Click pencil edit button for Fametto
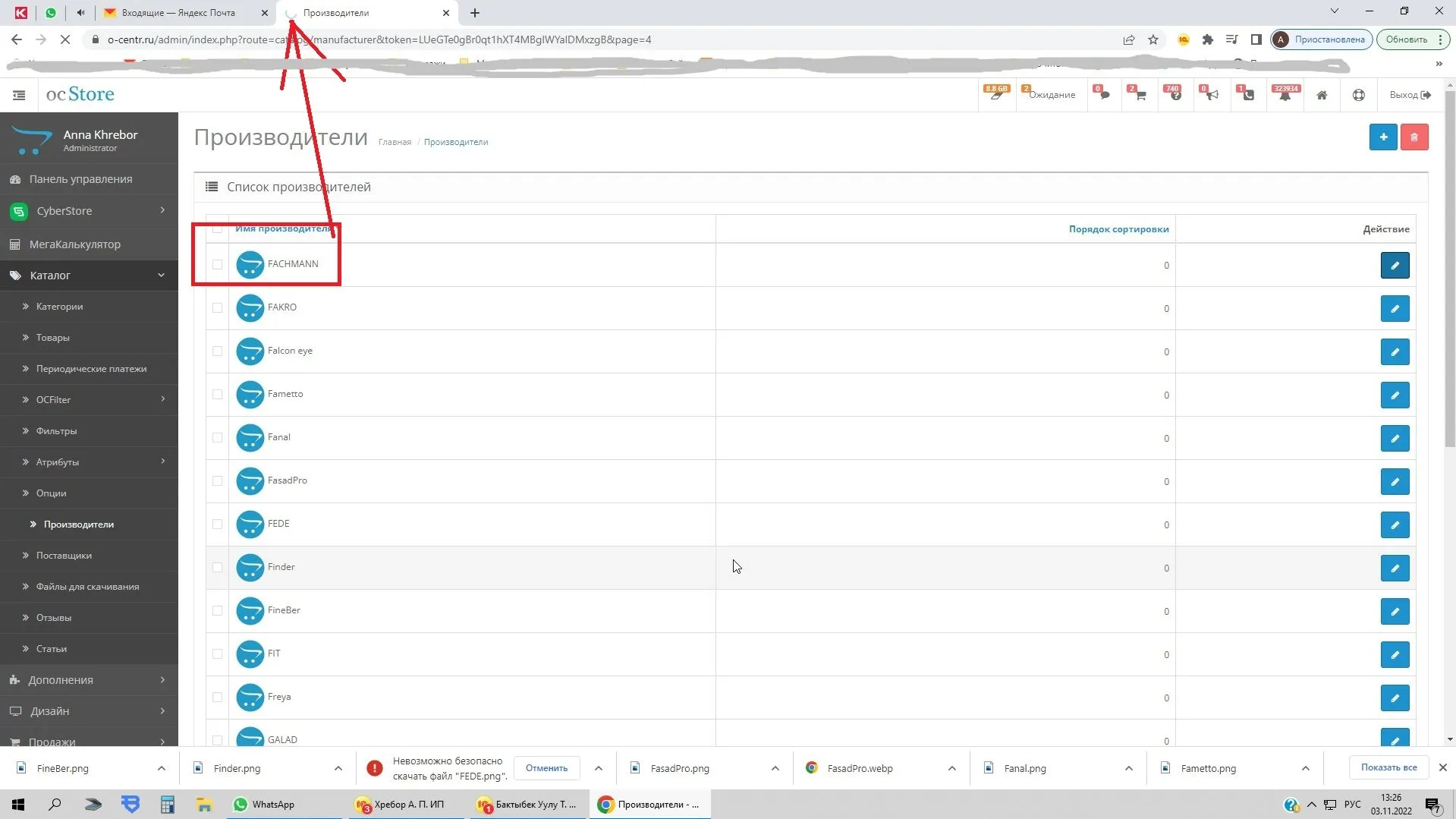1456x819 pixels. click(1395, 395)
